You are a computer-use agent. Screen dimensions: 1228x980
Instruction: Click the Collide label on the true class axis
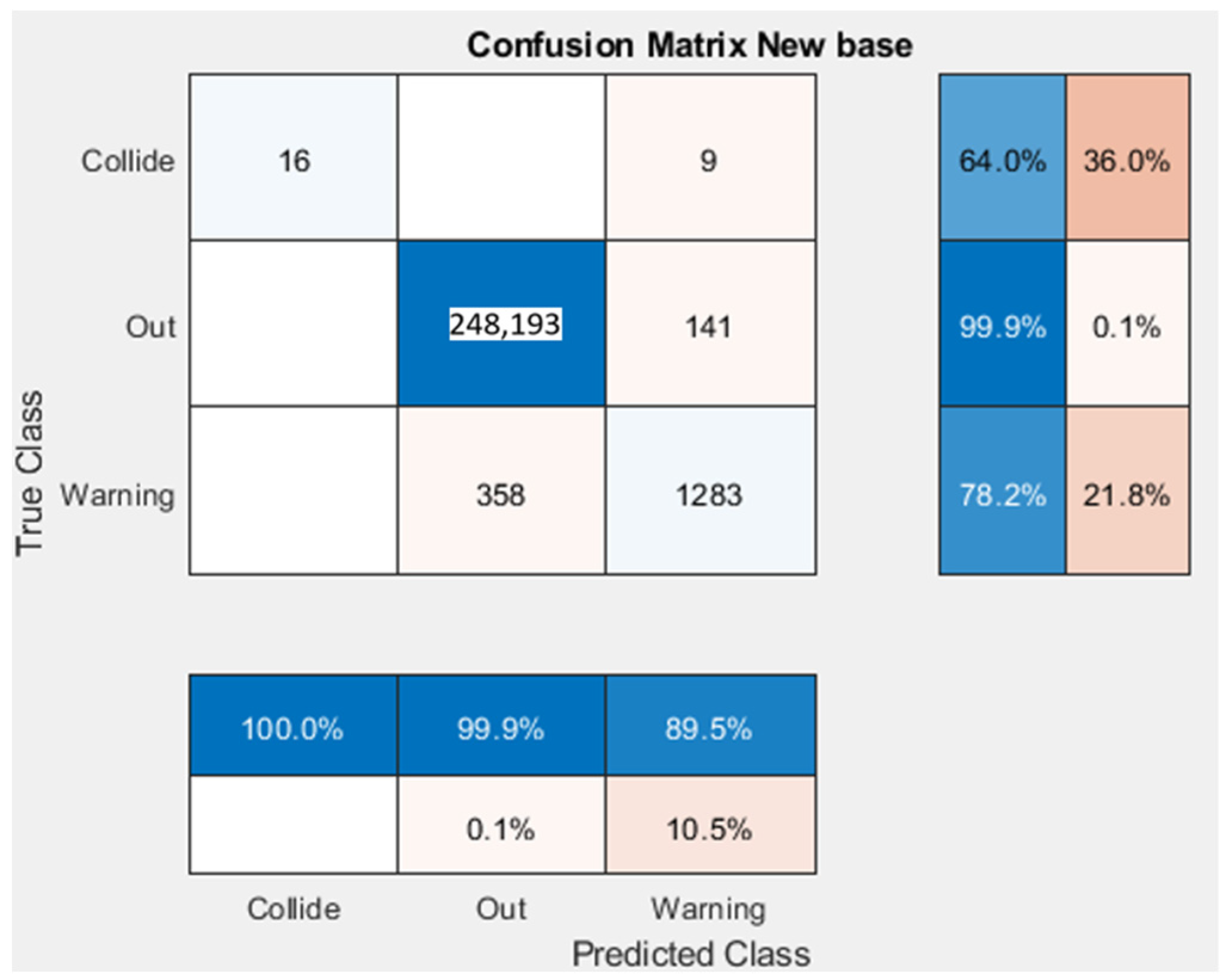coord(128,161)
